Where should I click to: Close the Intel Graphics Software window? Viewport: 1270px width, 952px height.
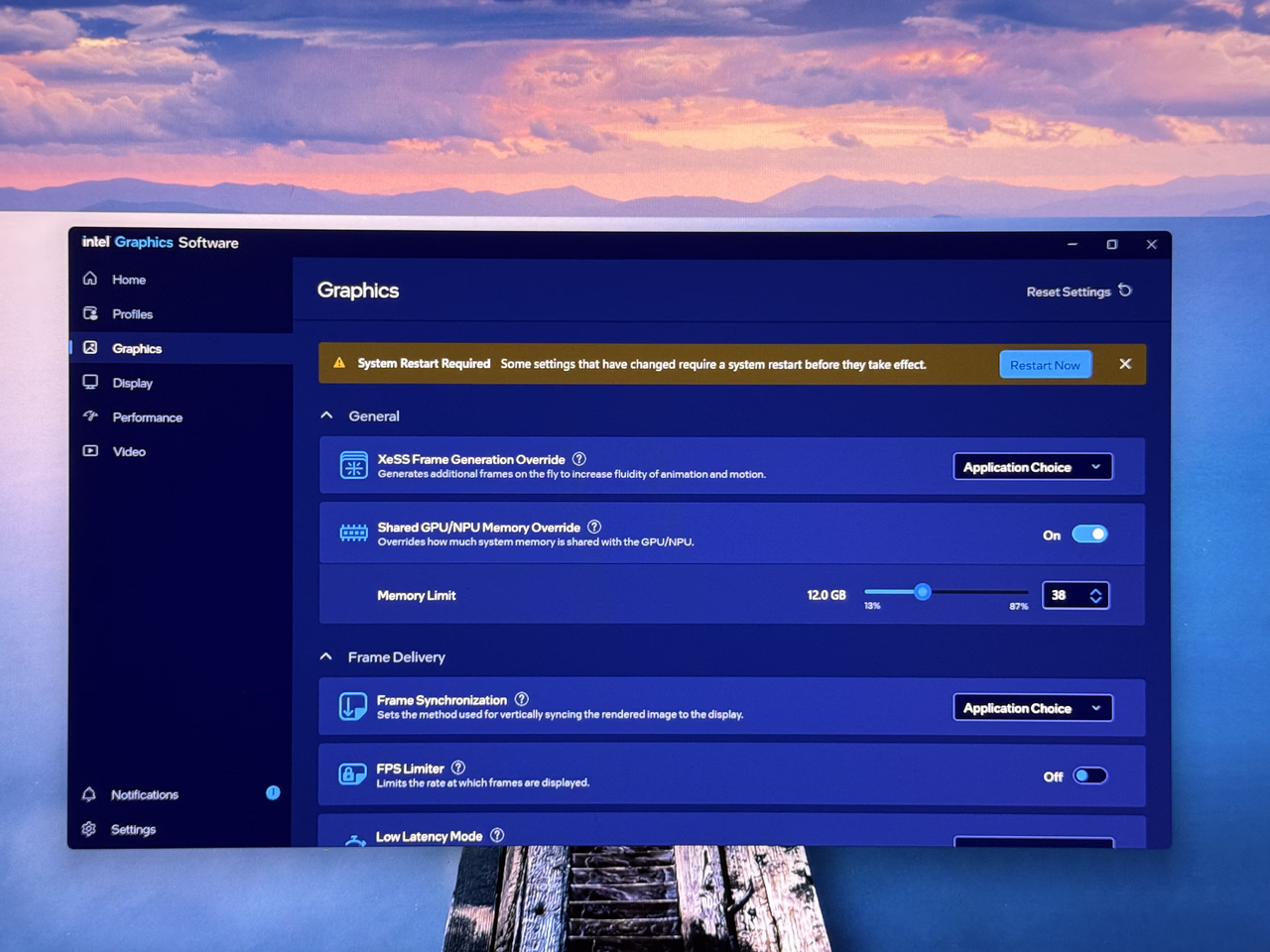[x=1152, y=244]
